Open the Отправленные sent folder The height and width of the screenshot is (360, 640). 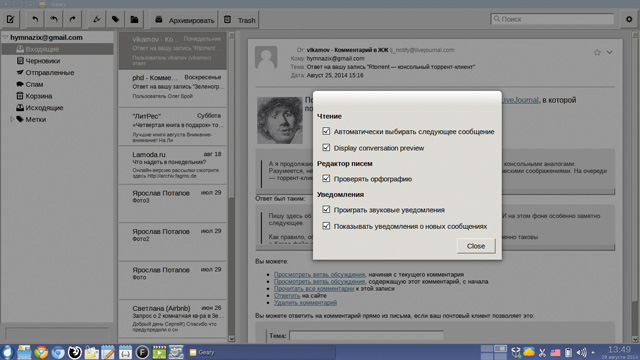(57, 73)
